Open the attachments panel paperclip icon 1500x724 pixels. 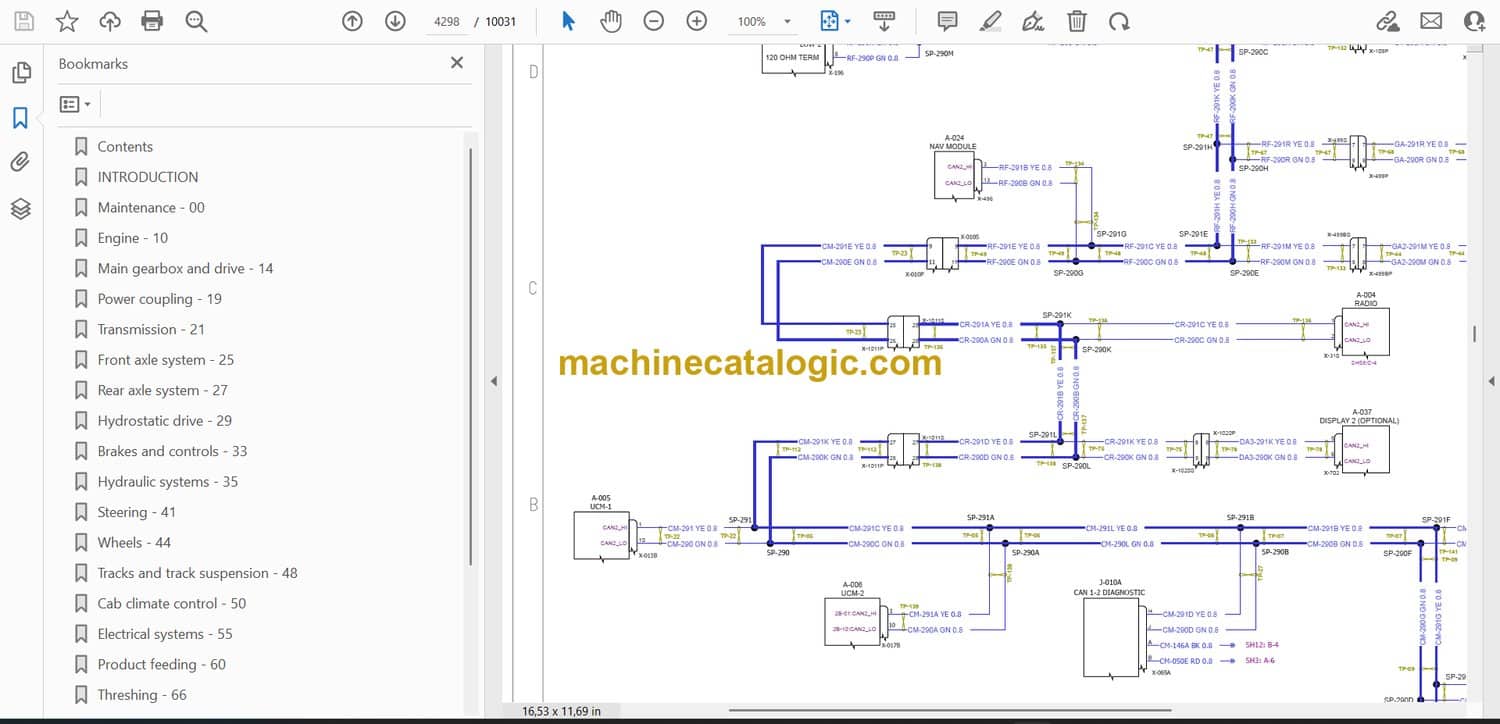[x=21, y=163]
